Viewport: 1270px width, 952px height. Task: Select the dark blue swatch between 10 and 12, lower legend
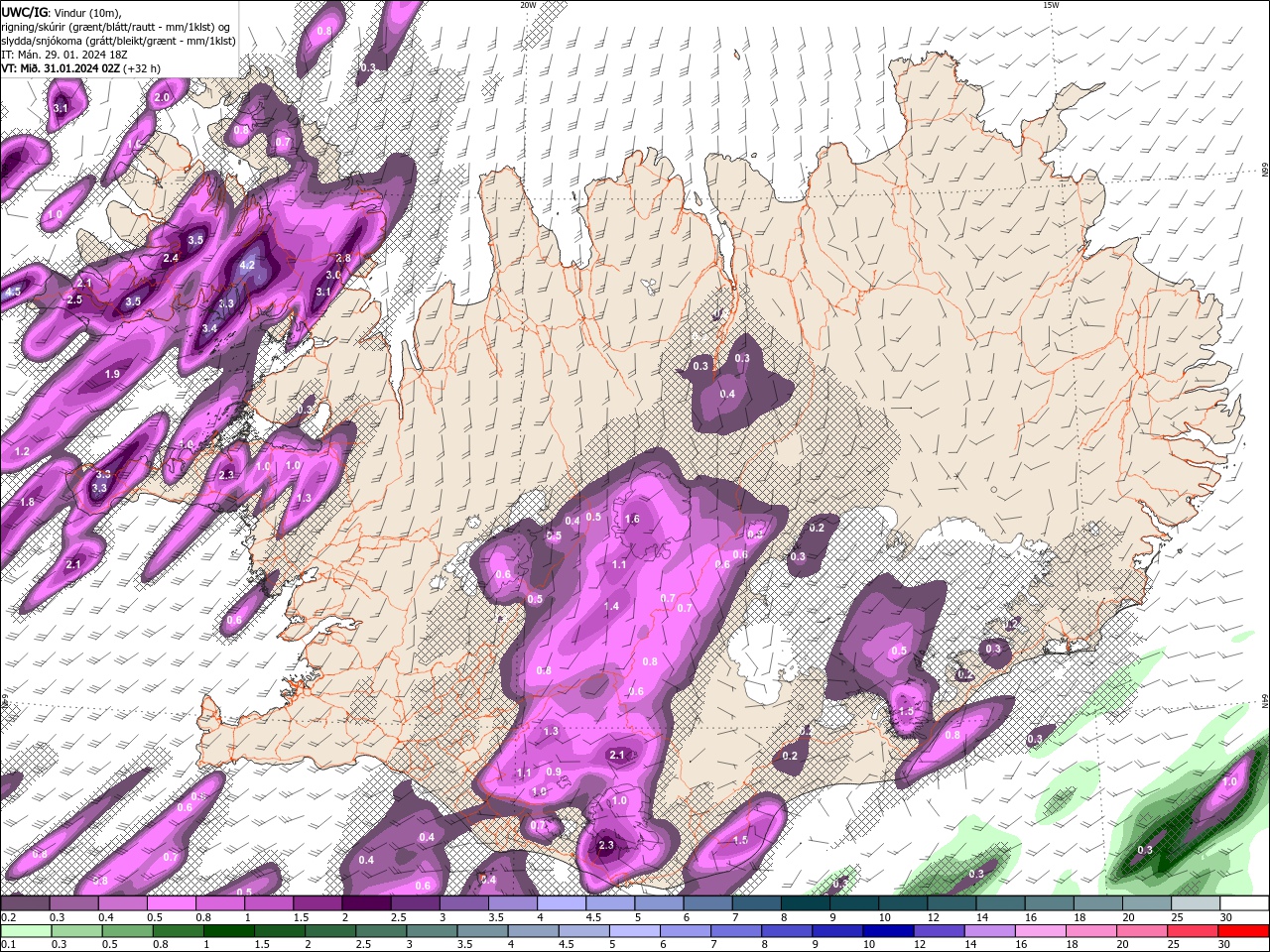pos(887,931)
